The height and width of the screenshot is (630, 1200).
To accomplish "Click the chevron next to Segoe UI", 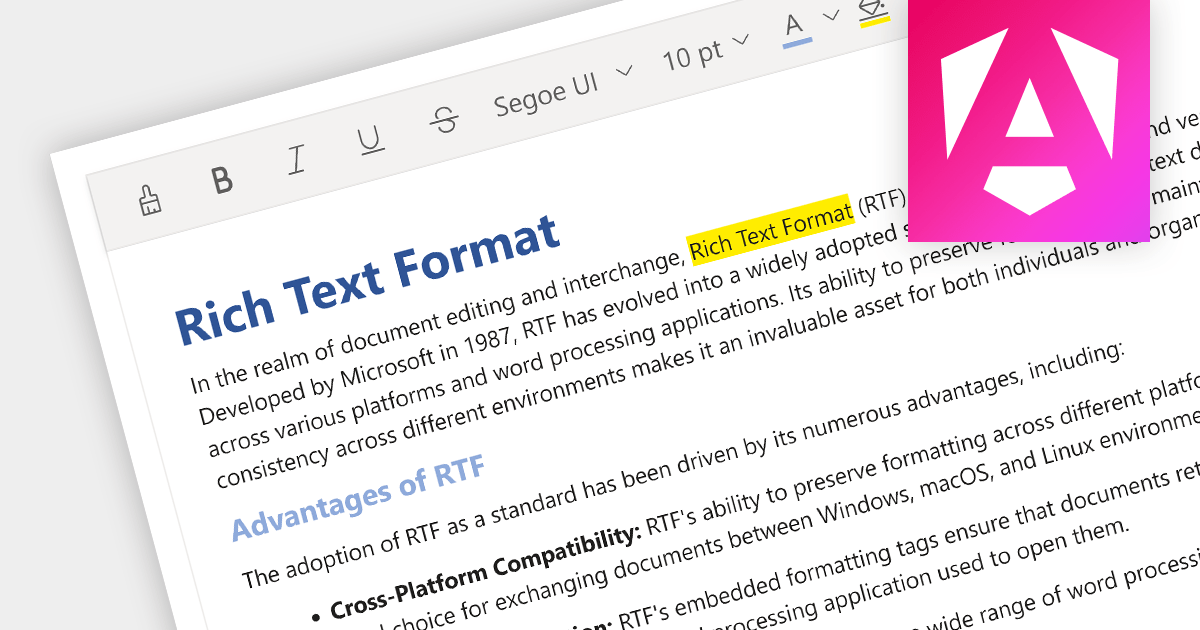I will pos(624,72).
